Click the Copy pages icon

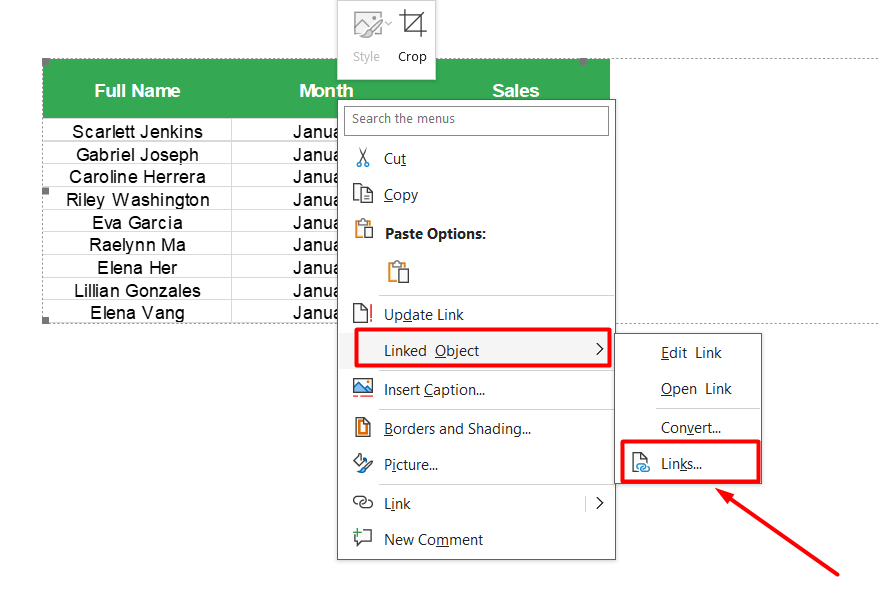pos(362,194)
